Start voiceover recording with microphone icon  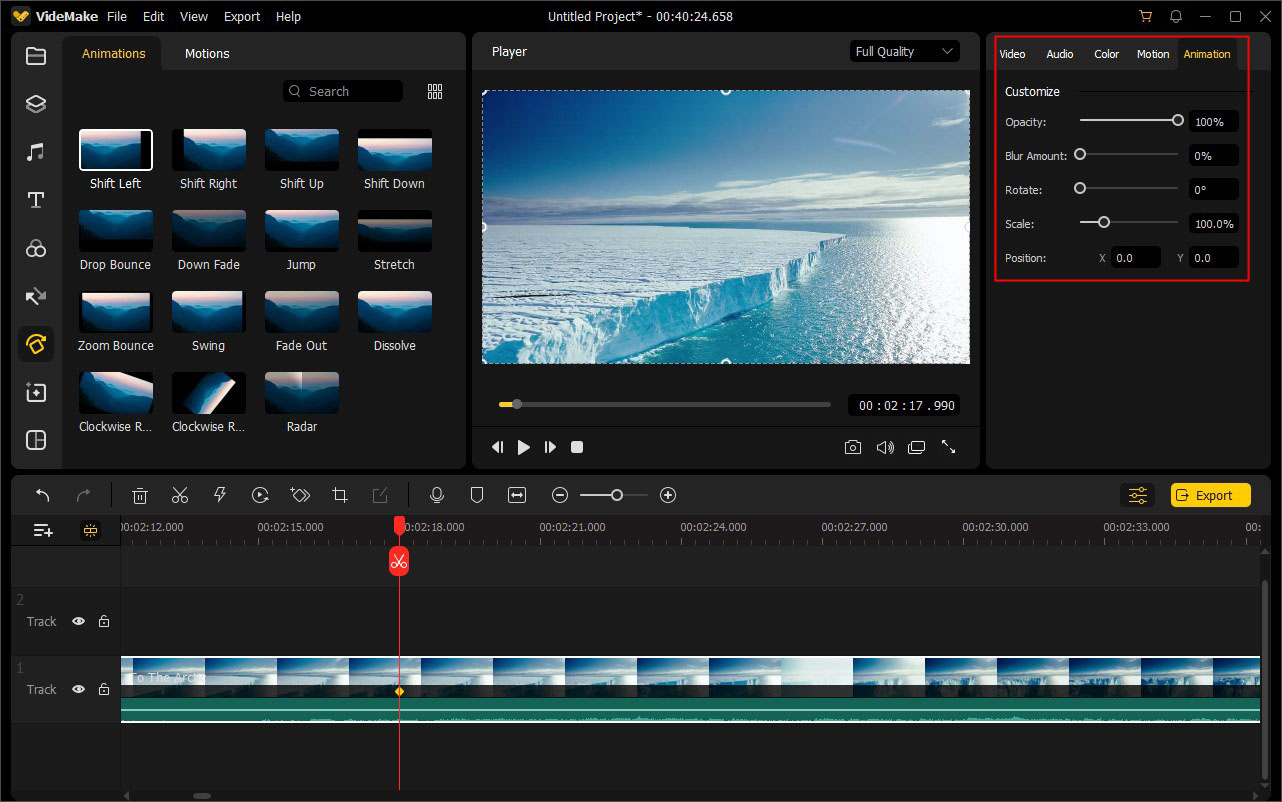pos(437,494)
